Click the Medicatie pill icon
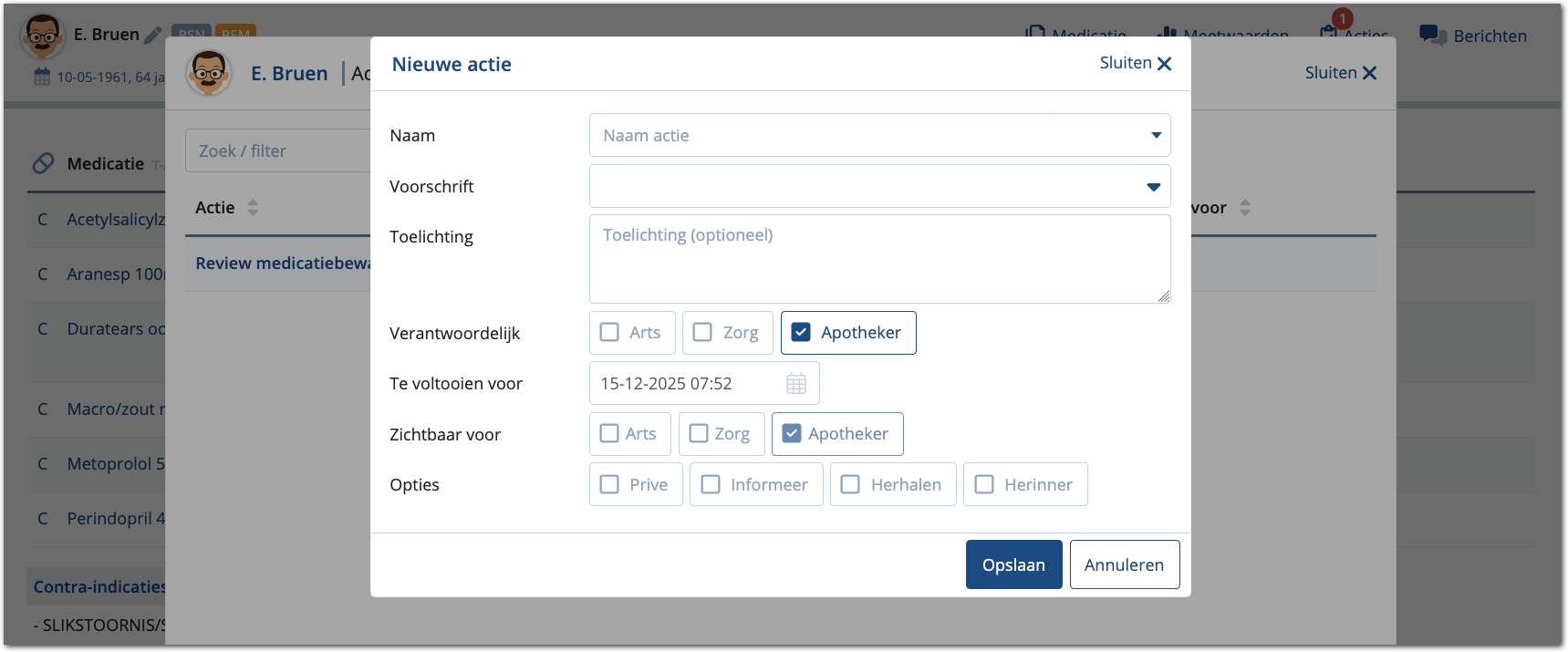 [43, 163]
